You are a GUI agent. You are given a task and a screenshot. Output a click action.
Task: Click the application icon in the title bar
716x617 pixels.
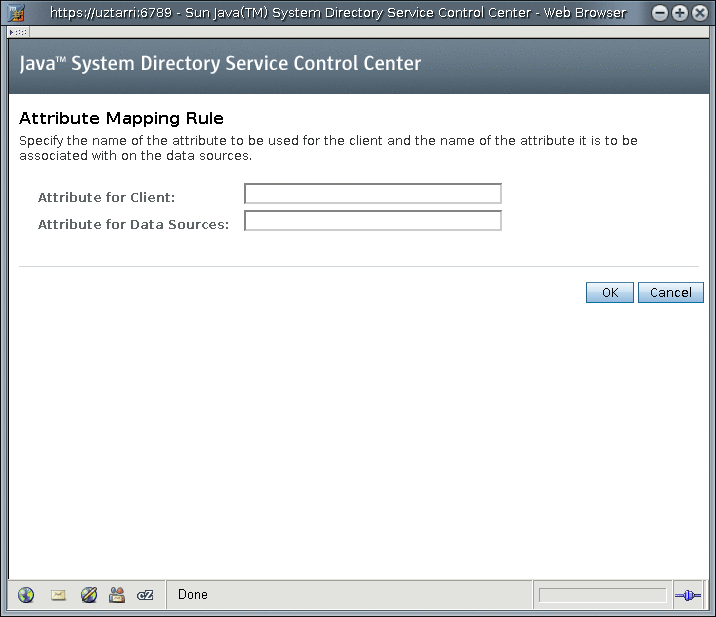click(16, 13)
